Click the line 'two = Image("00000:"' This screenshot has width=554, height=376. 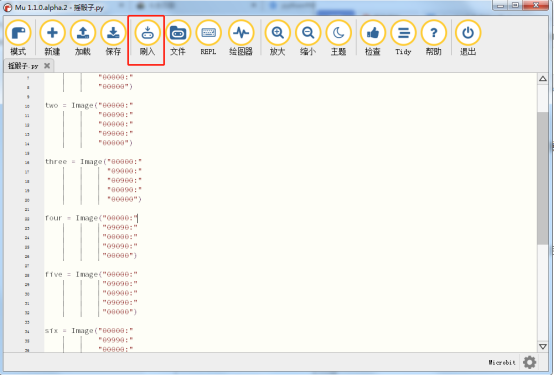[x=89, y=105]
